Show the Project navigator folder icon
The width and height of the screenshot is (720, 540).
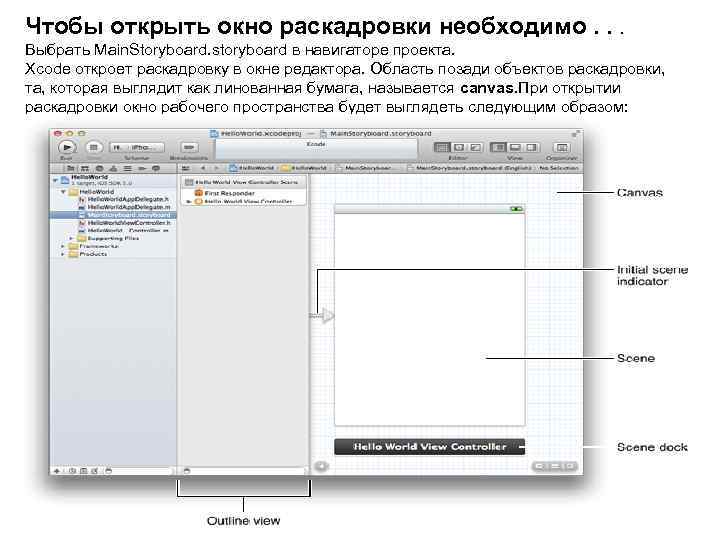tap(70, 169)
